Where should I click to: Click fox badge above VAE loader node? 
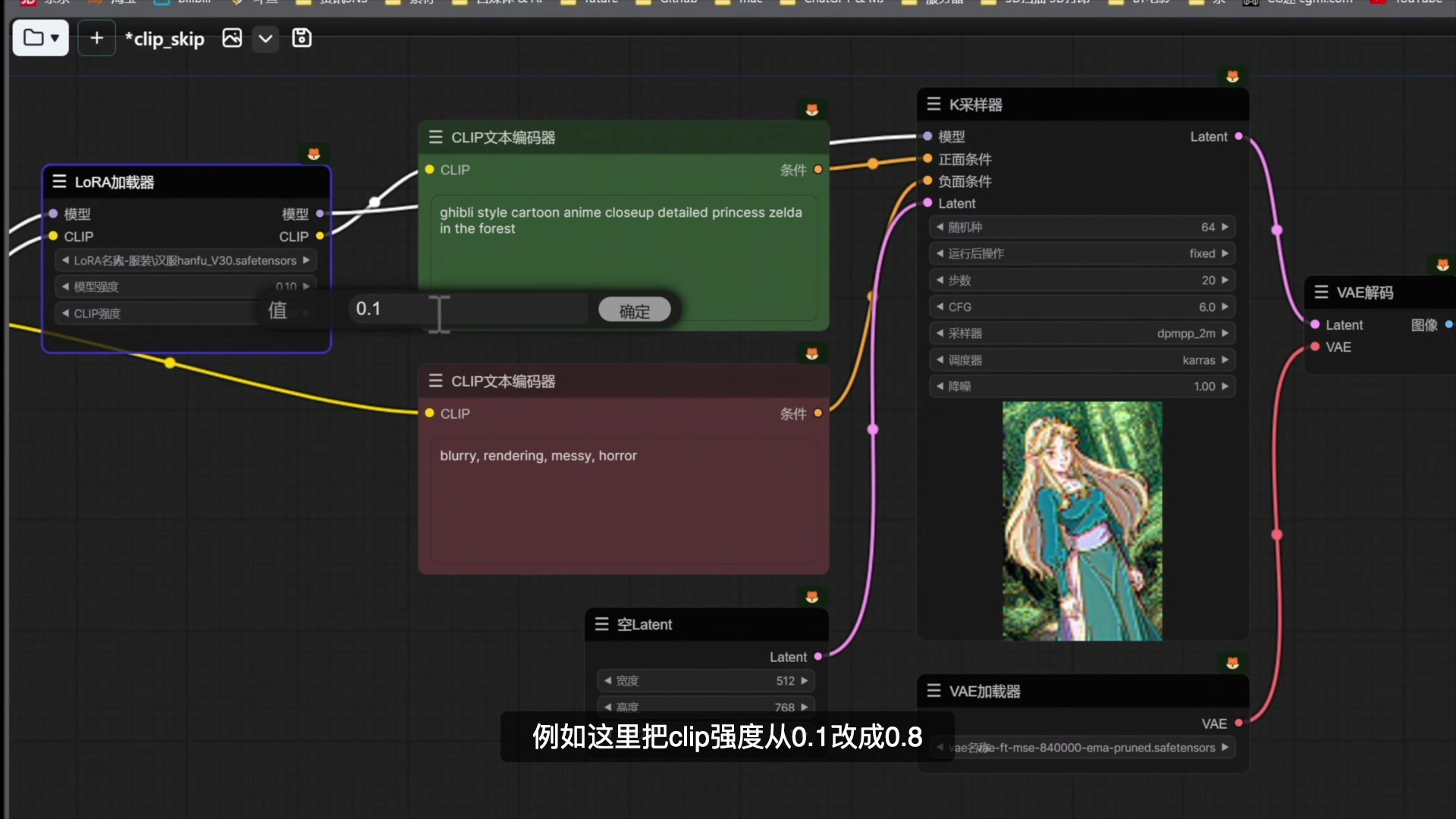pyautogui.click(x=1233, y=664)
